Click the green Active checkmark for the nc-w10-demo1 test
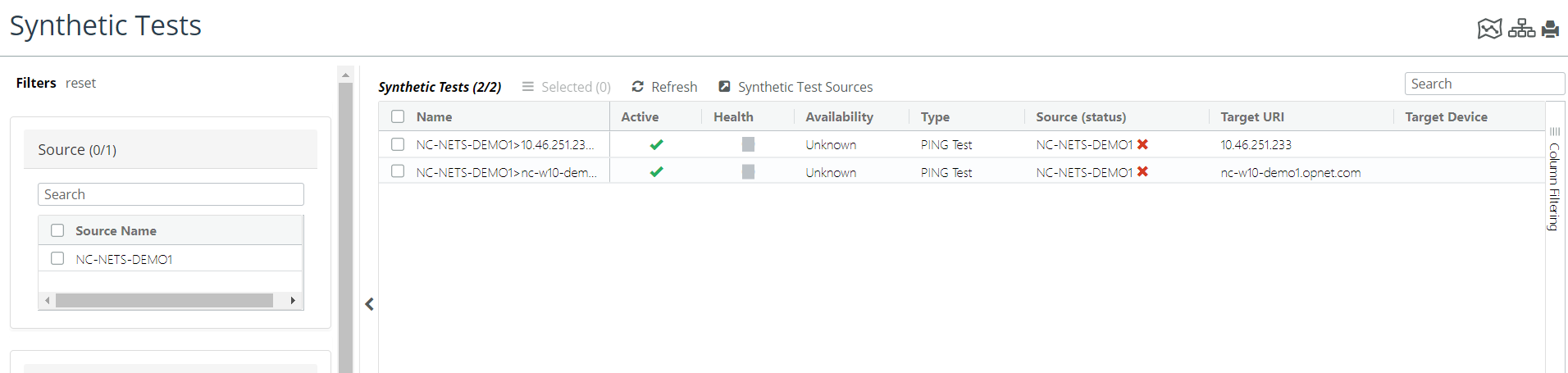Screen dimensions: 1568x373 click(x=656, y=172)
